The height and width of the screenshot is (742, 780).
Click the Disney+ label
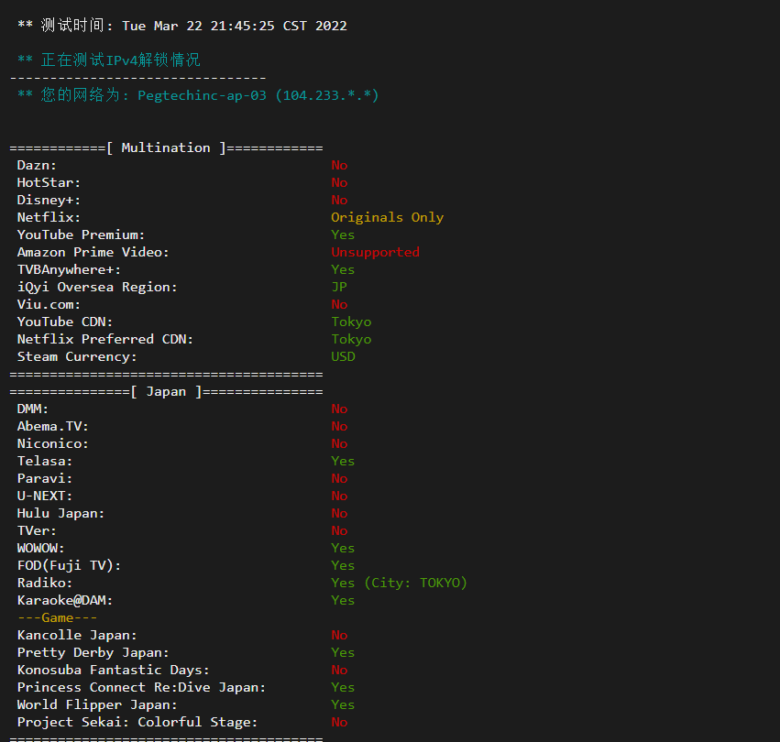(x=49, y=200)
